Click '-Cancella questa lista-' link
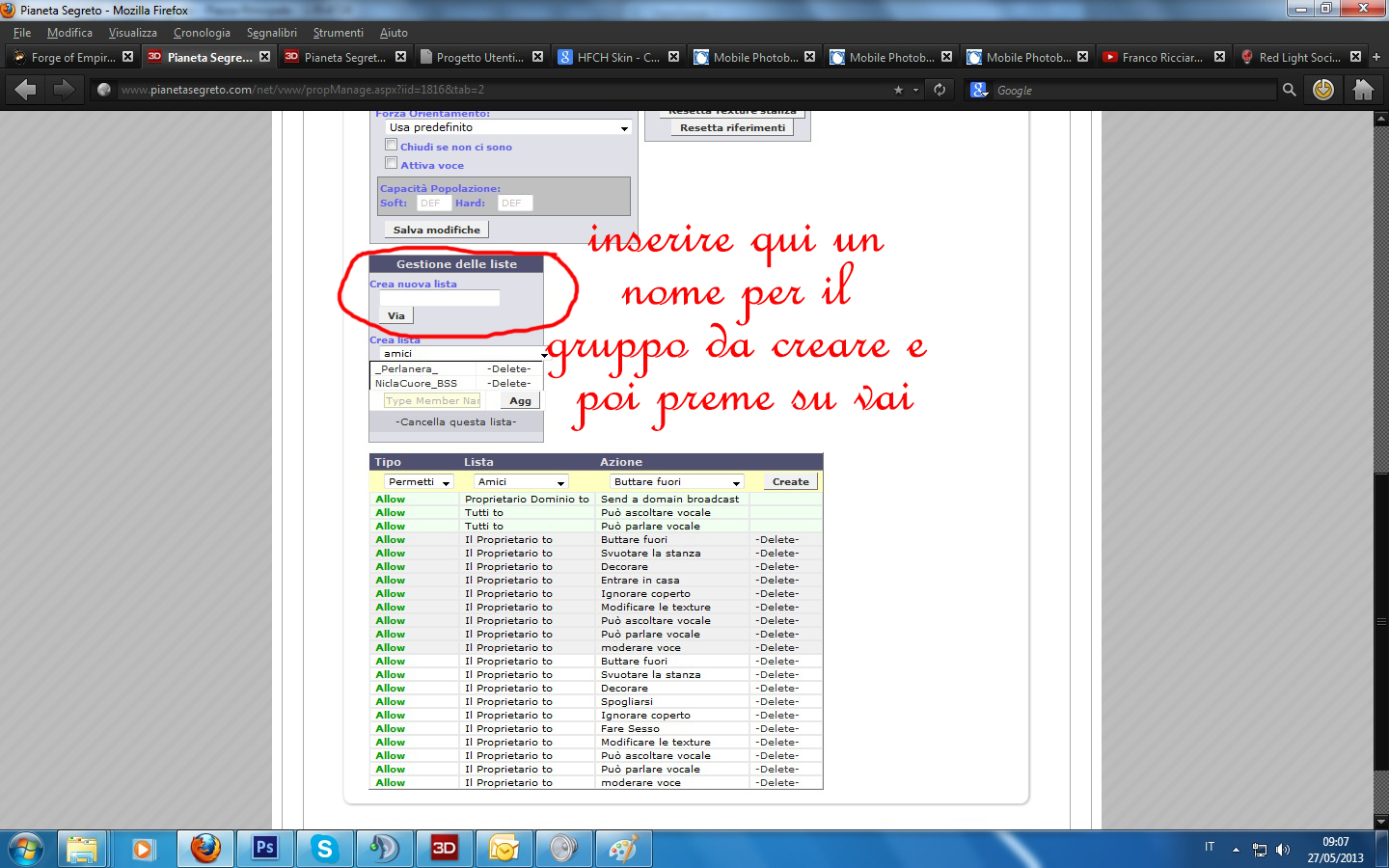This screenshot has width=1389, height=868. point(455,422)
